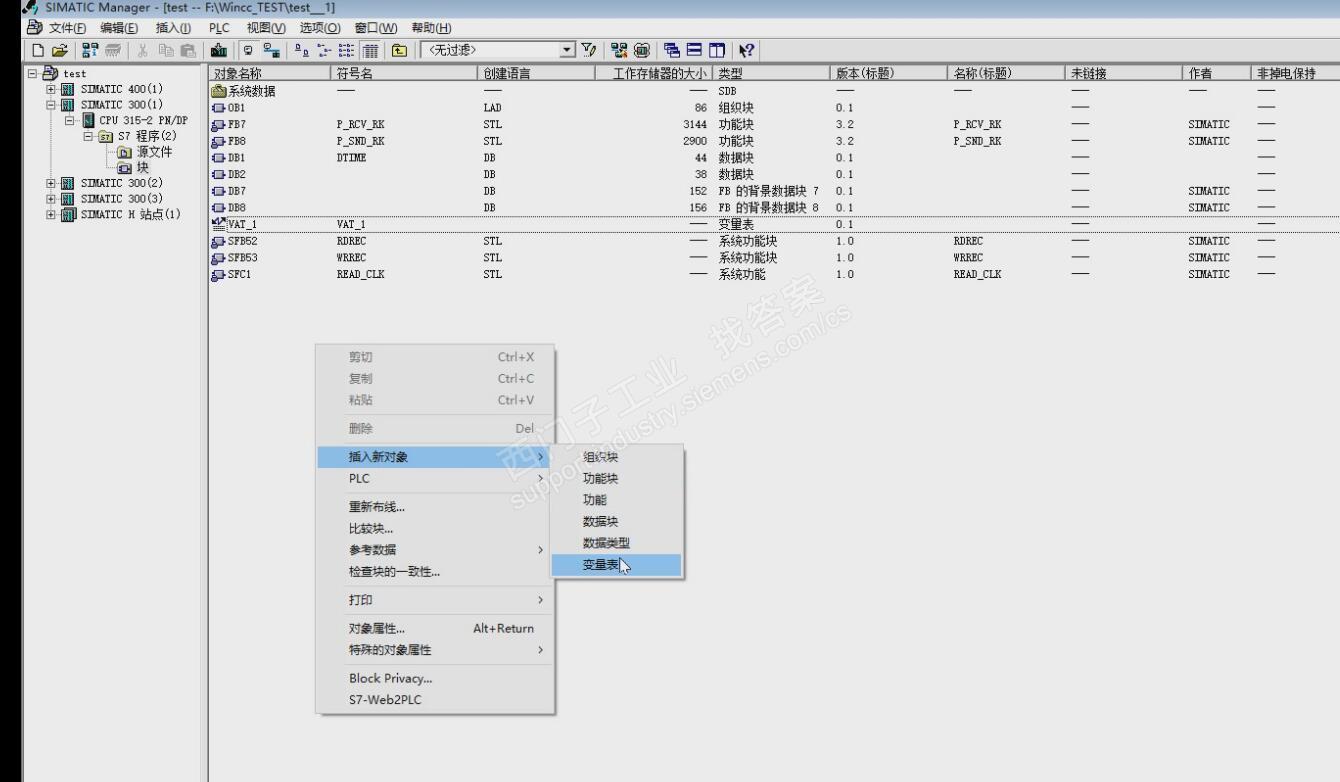Image resolution: width=1340 pixels, height=782 pixels.
Task: Sort by the 类型 column header
Action: tap(773, 74)
